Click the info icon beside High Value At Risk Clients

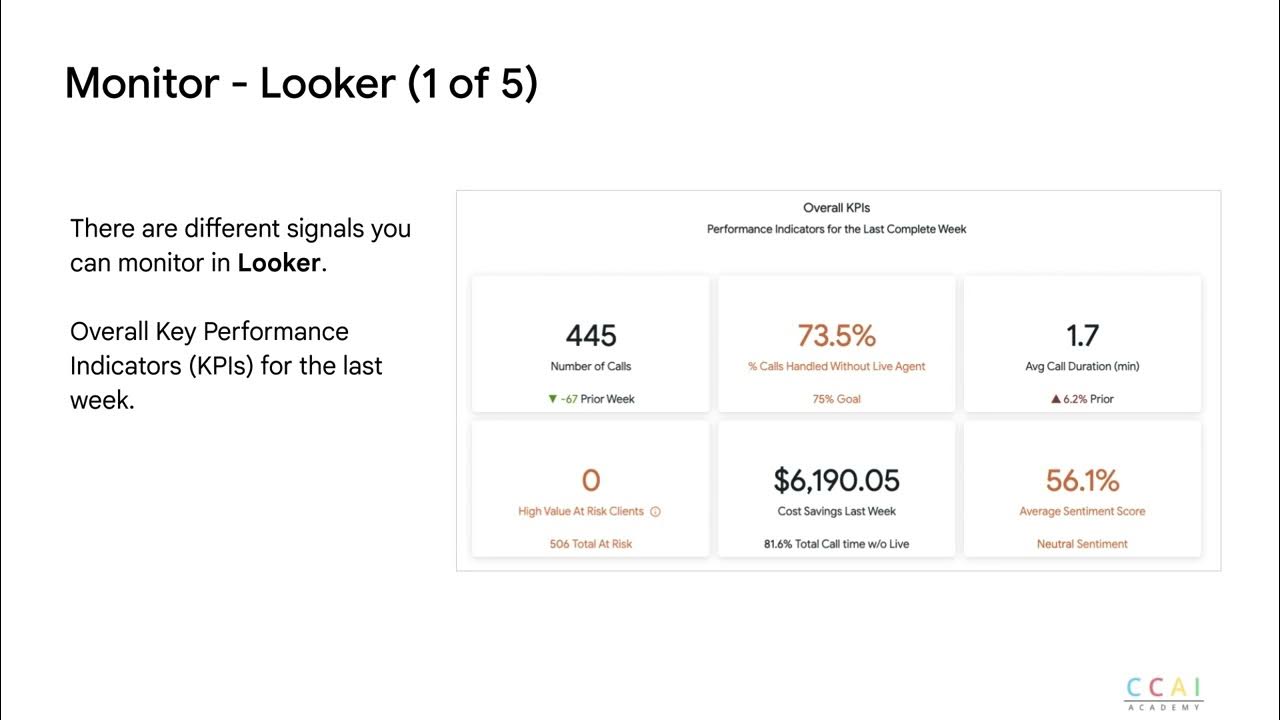pos(656,511)
